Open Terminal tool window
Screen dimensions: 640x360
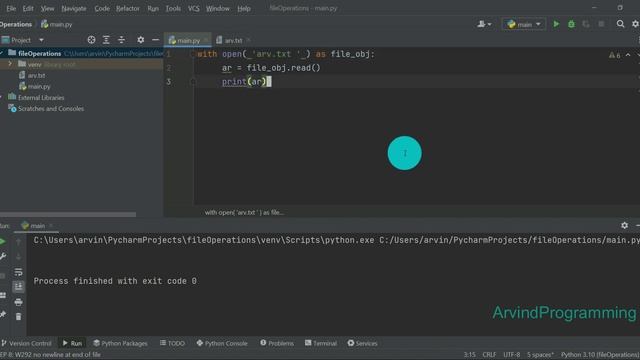click(x=321, y=343)
